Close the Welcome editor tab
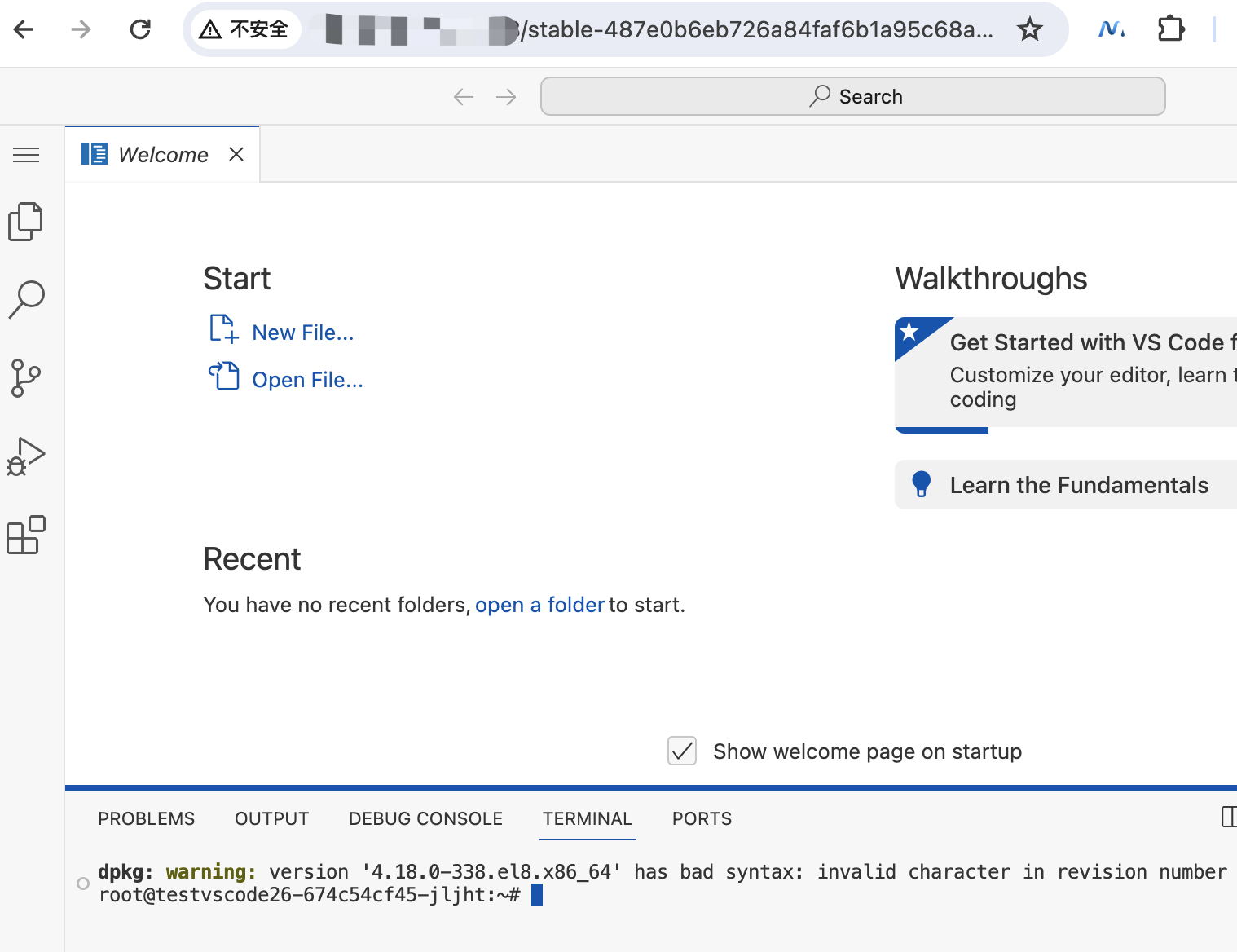This screenshot has width=1237, height=952. coord(236,154)
